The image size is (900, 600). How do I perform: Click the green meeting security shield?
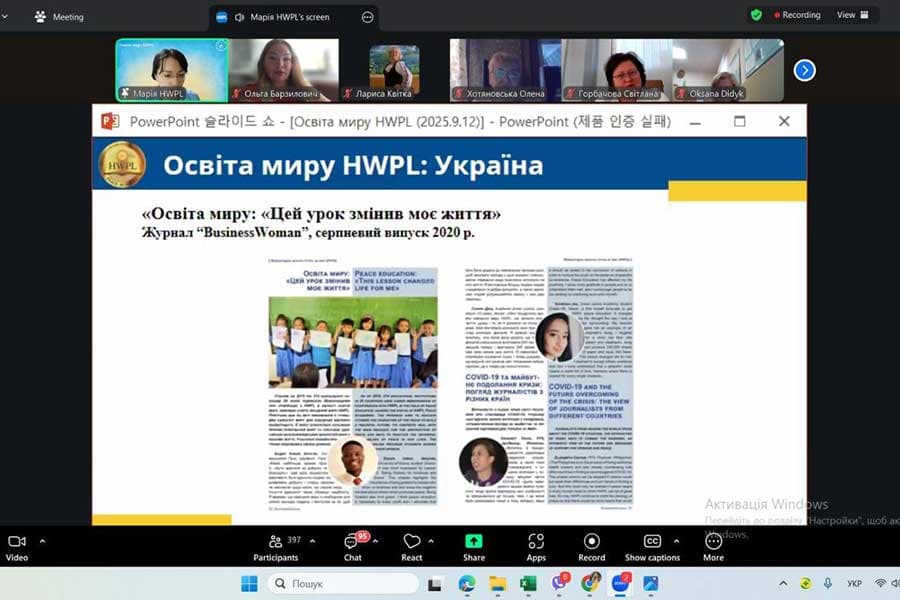click(x=757, y=16)
